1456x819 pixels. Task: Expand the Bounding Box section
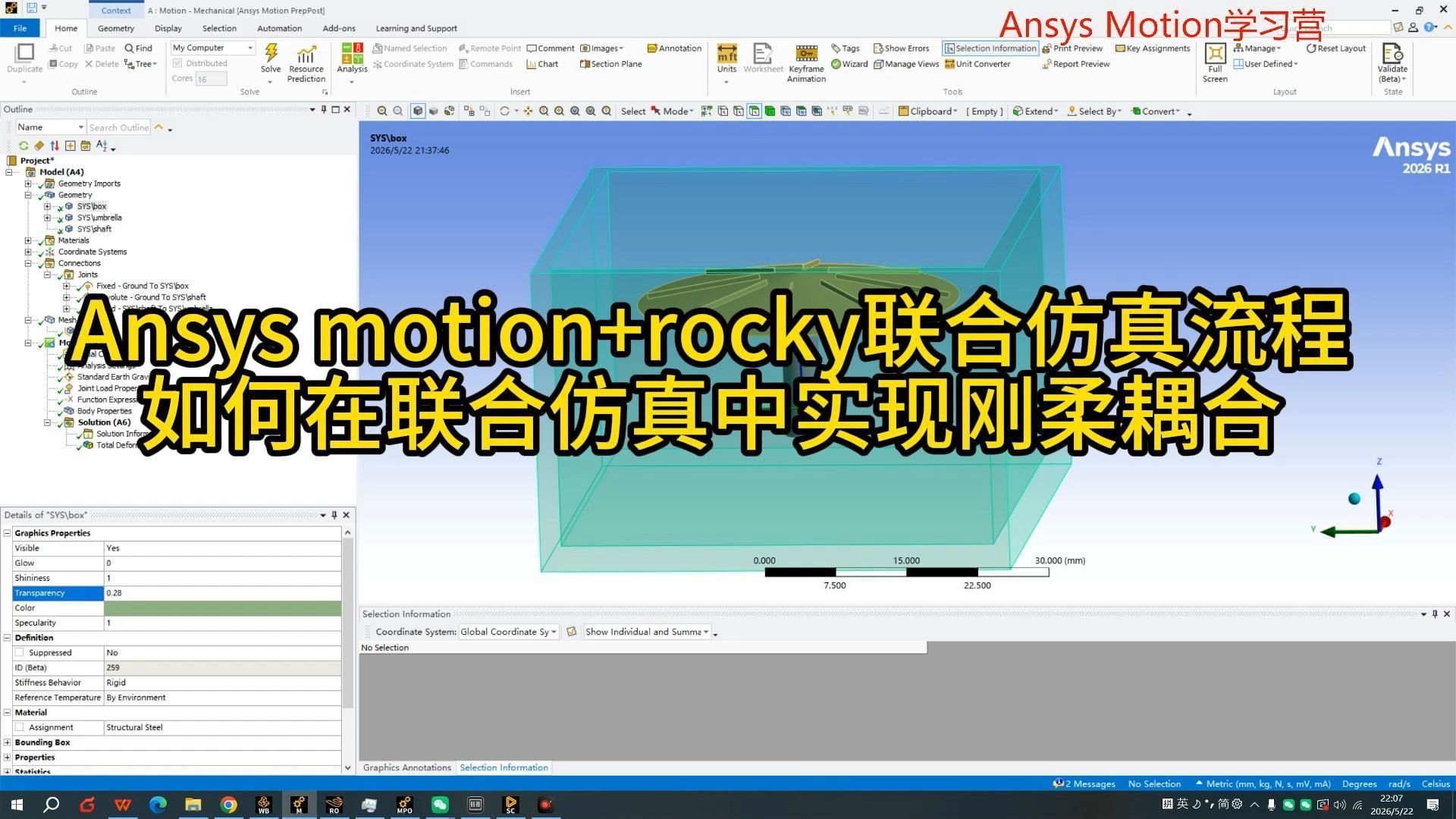(8, 742)
